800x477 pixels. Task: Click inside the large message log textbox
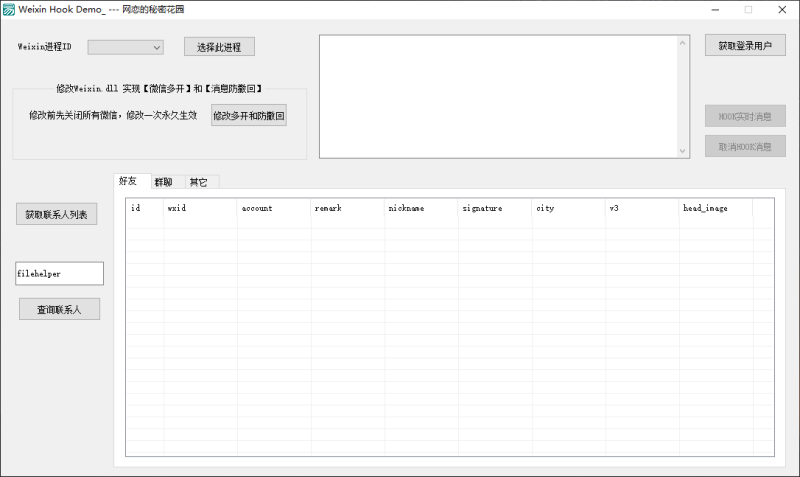click(x=498, y=96)
